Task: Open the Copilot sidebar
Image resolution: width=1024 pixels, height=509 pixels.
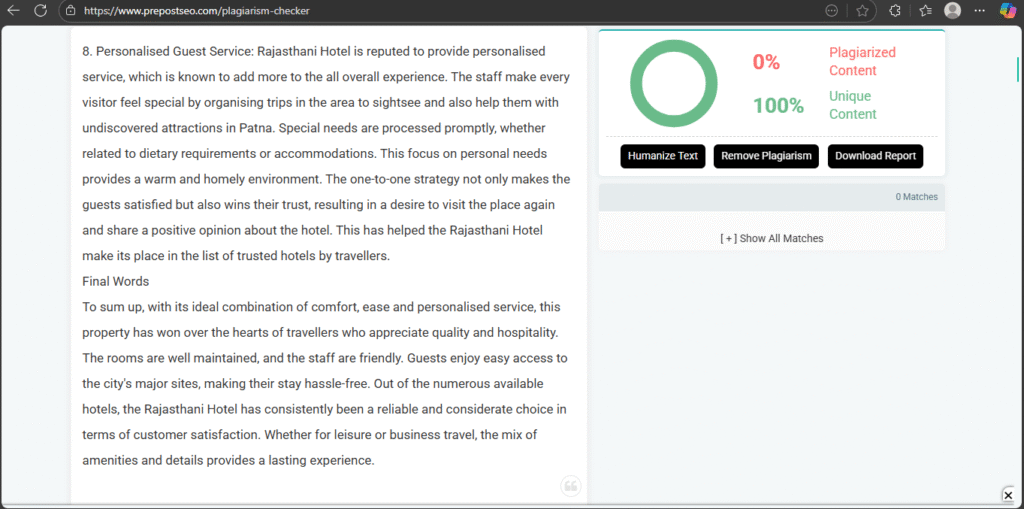Action: coord(1008,10)
